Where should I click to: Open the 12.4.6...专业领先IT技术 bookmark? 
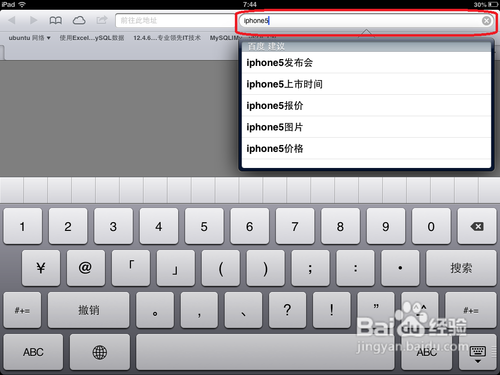click(167, 38)
